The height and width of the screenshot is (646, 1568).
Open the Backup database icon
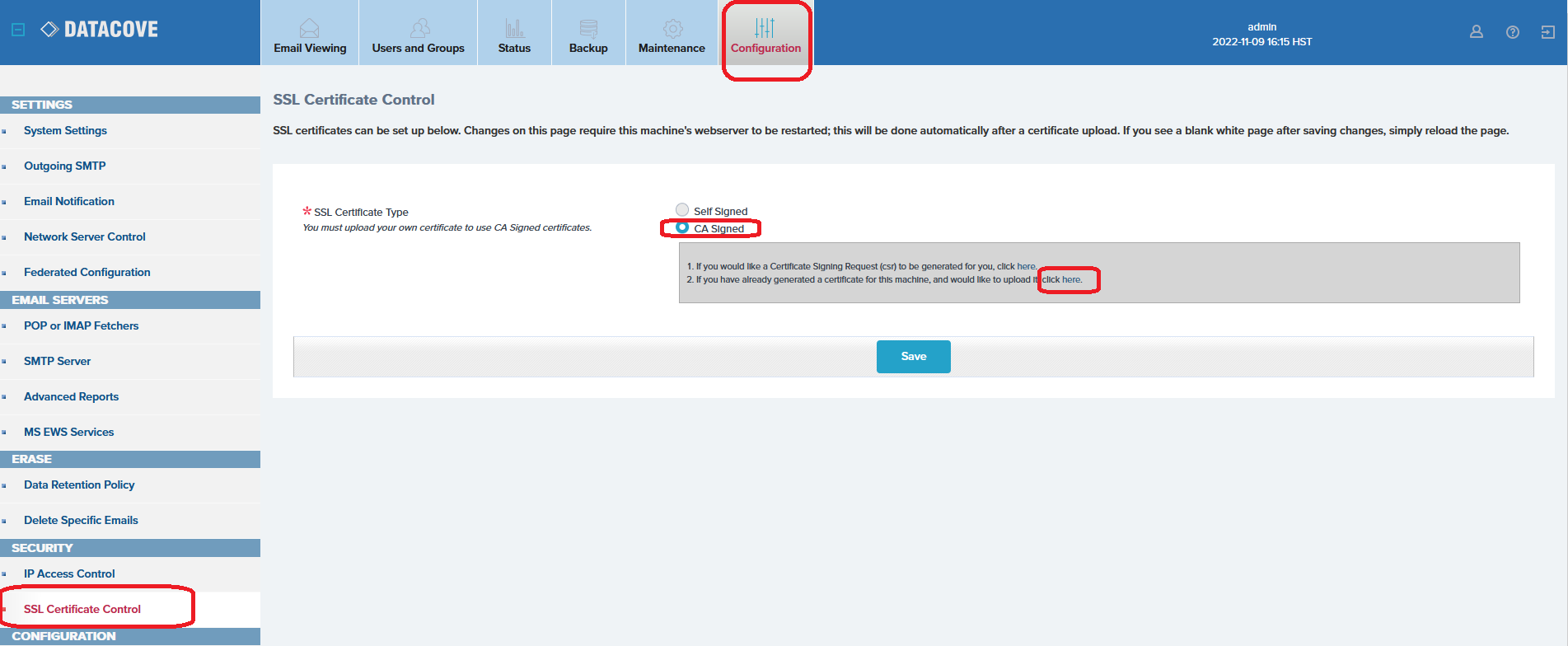click(x=588, y=29)
